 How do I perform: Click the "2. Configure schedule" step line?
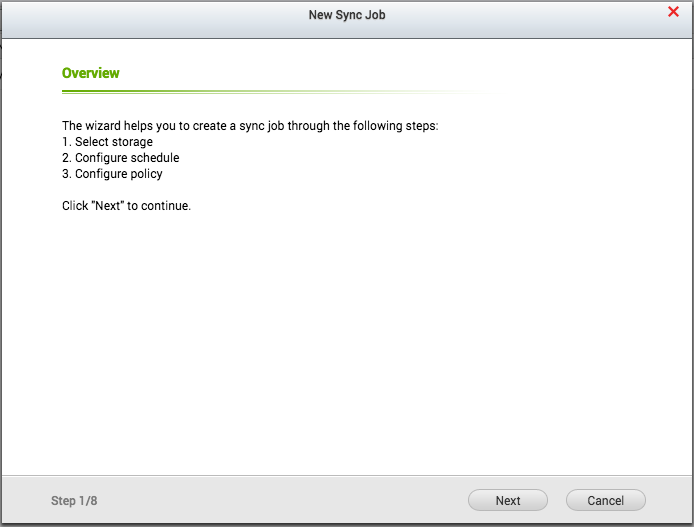pyautogui.click(x=120, y=158)
